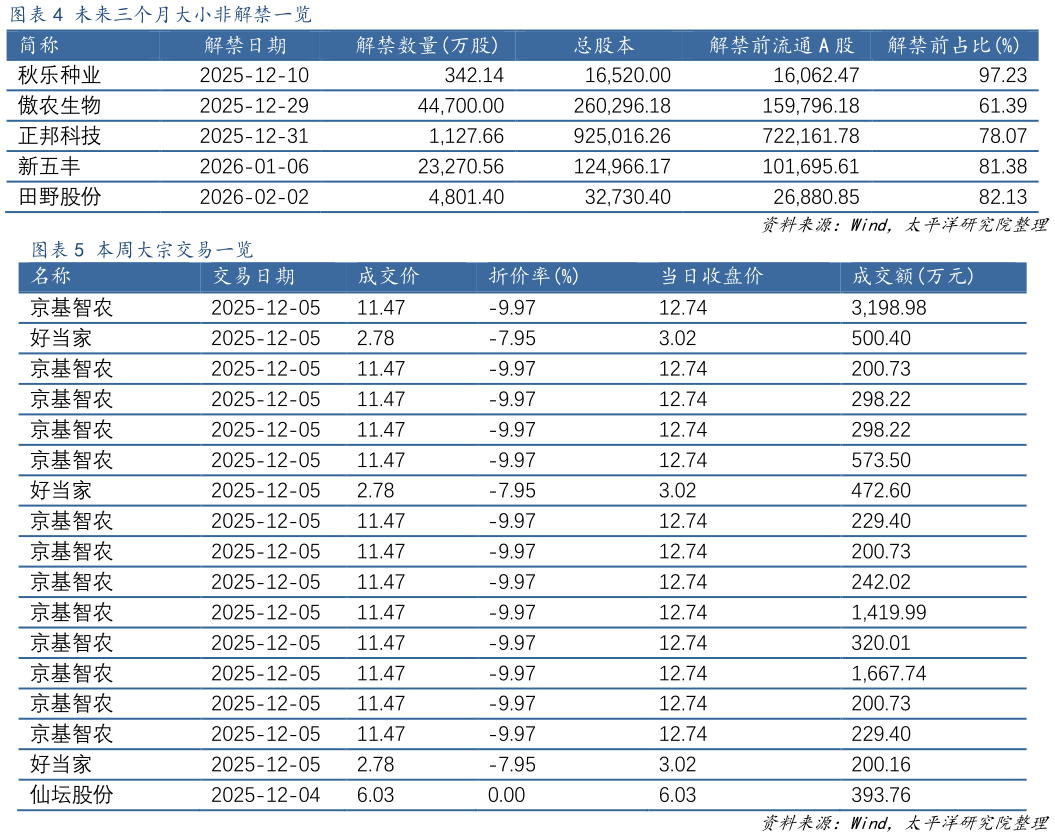Click the unlock quantity value 44,700.00
The image size is (1055, 837).
tap(461, 106)
